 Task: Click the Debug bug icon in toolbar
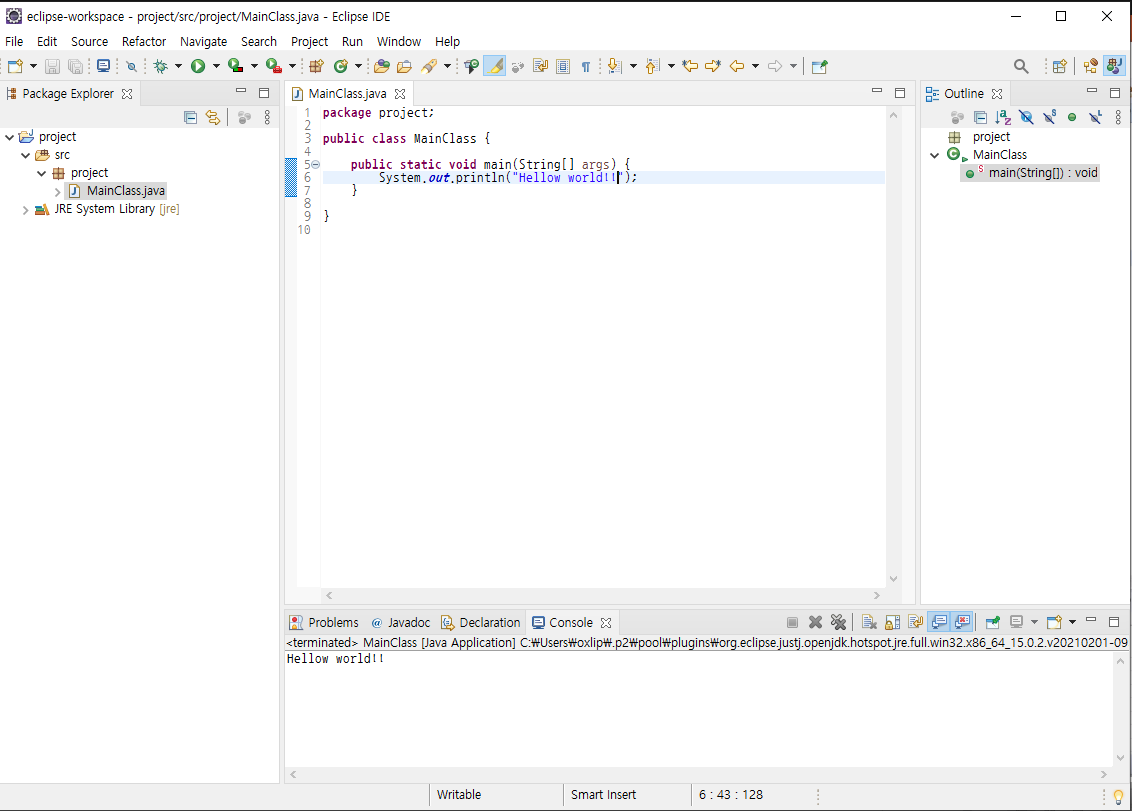click(160, 66)
